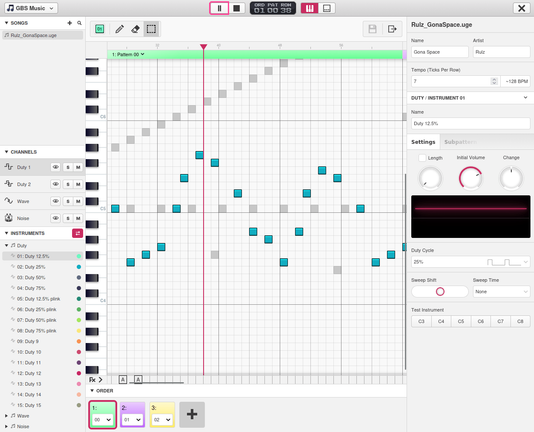Image resolution: width=534 pixels, height=432 pixels.
Task: Select the Wave channel
Action: 23,201
